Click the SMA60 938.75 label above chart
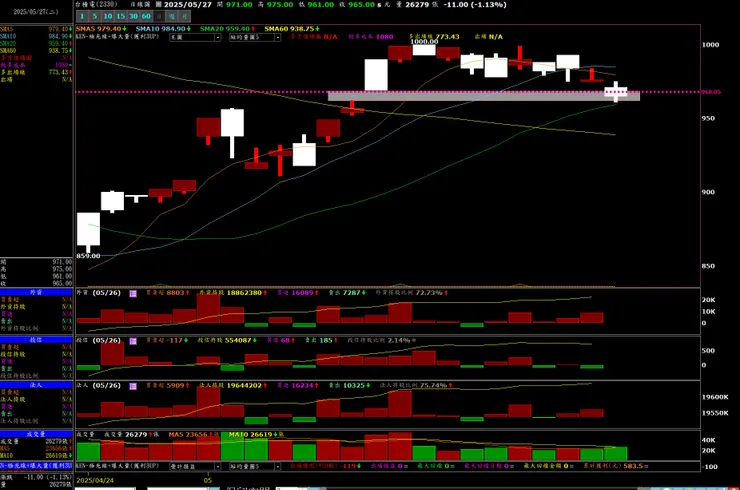Screen dimensions: 740x490 292,29
